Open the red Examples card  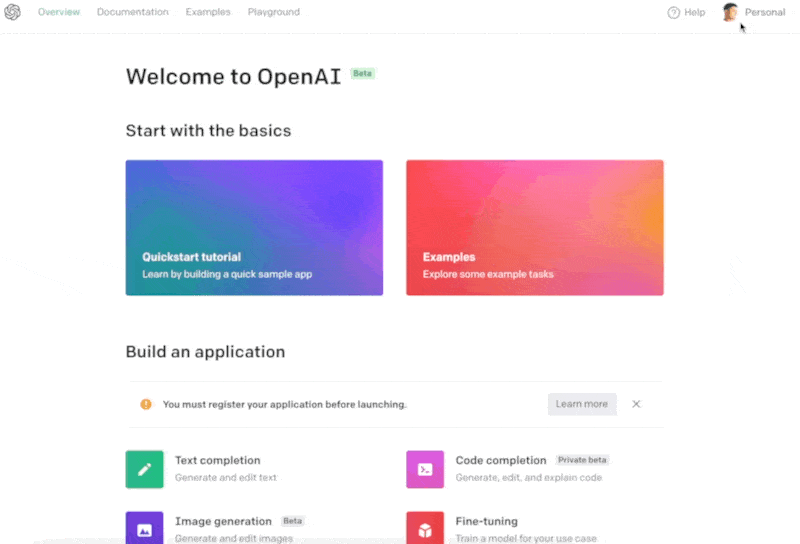coord(535,228)
